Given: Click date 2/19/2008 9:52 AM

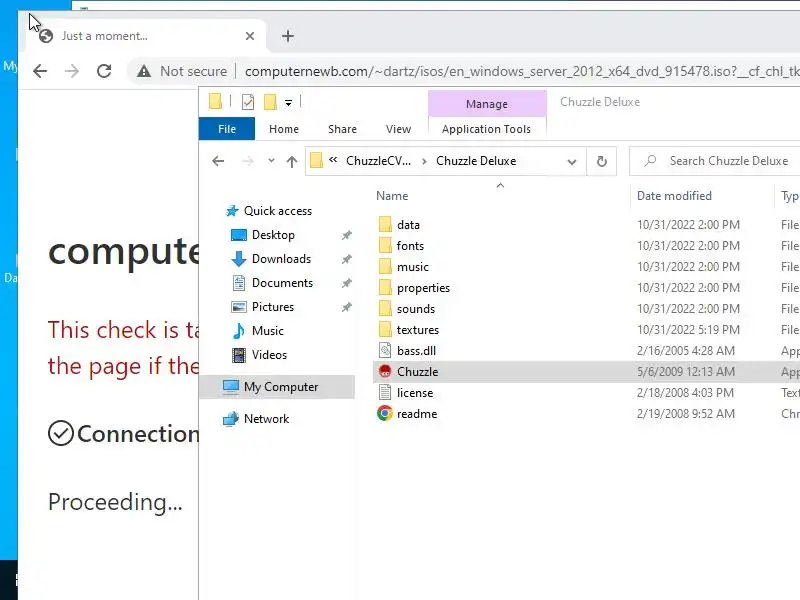Looking at the screenshot, I should (x=685, y=414).
